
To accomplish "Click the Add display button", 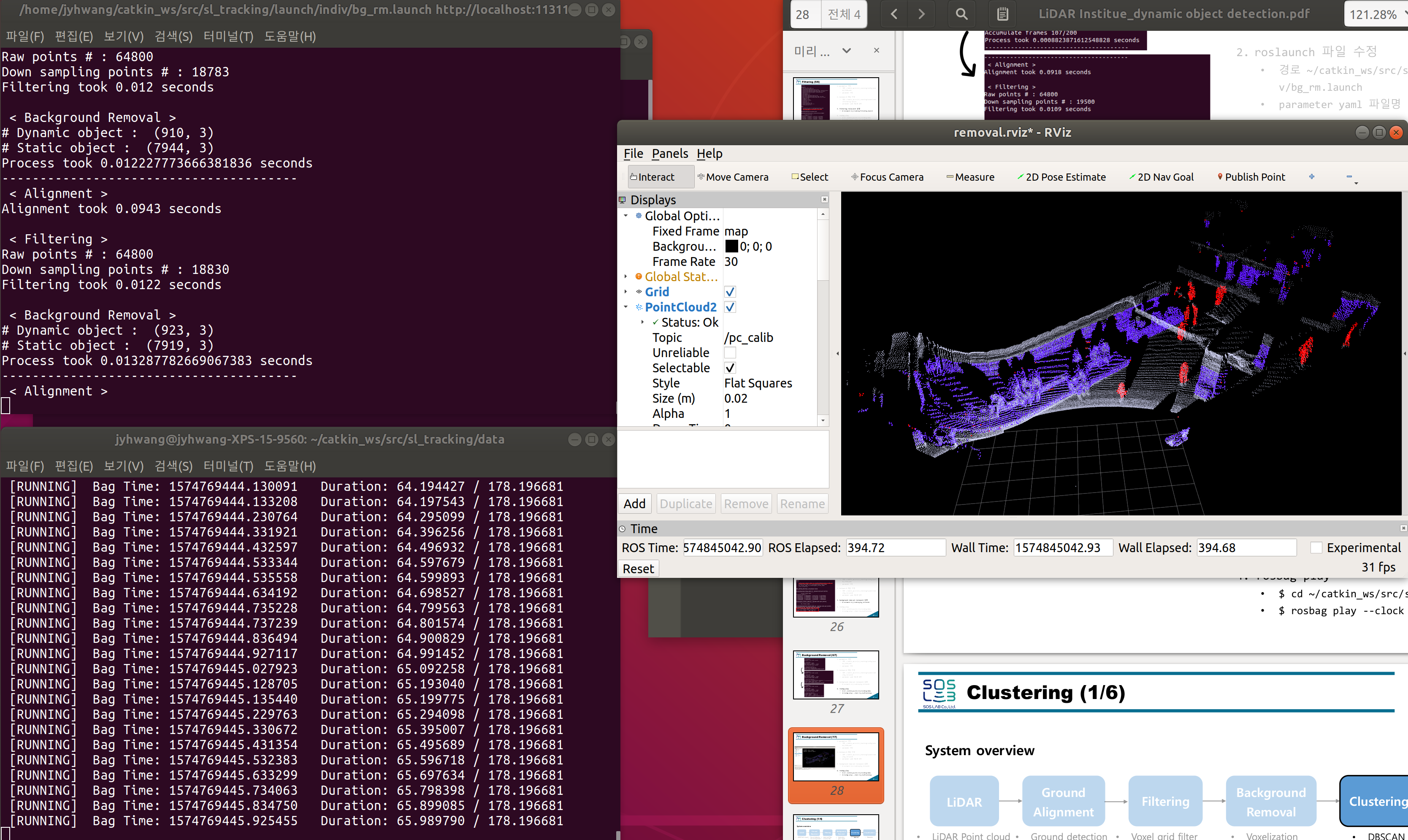I will tap(634, 504).
